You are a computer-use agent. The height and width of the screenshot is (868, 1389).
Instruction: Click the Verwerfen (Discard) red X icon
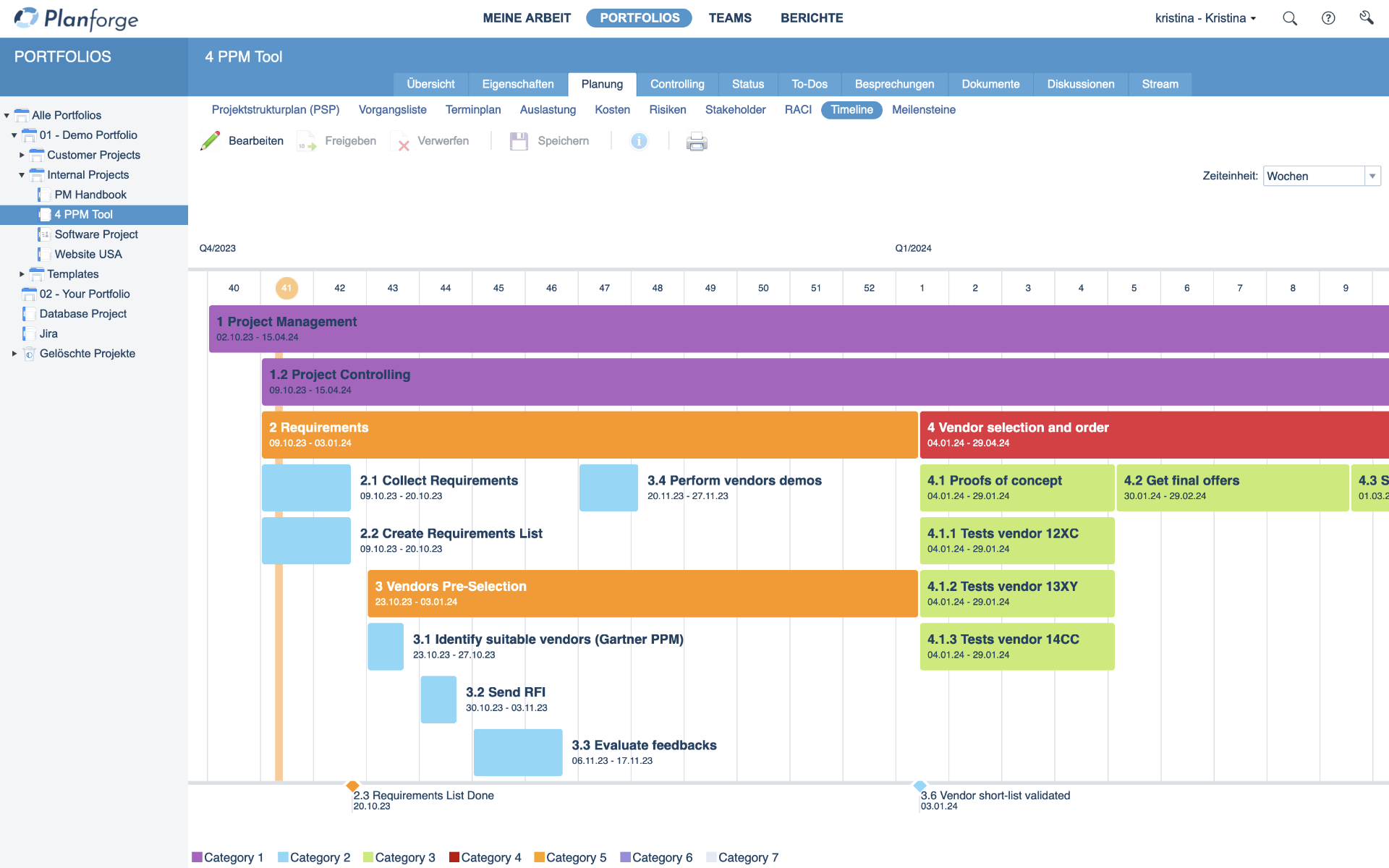(x=403, y=141)
